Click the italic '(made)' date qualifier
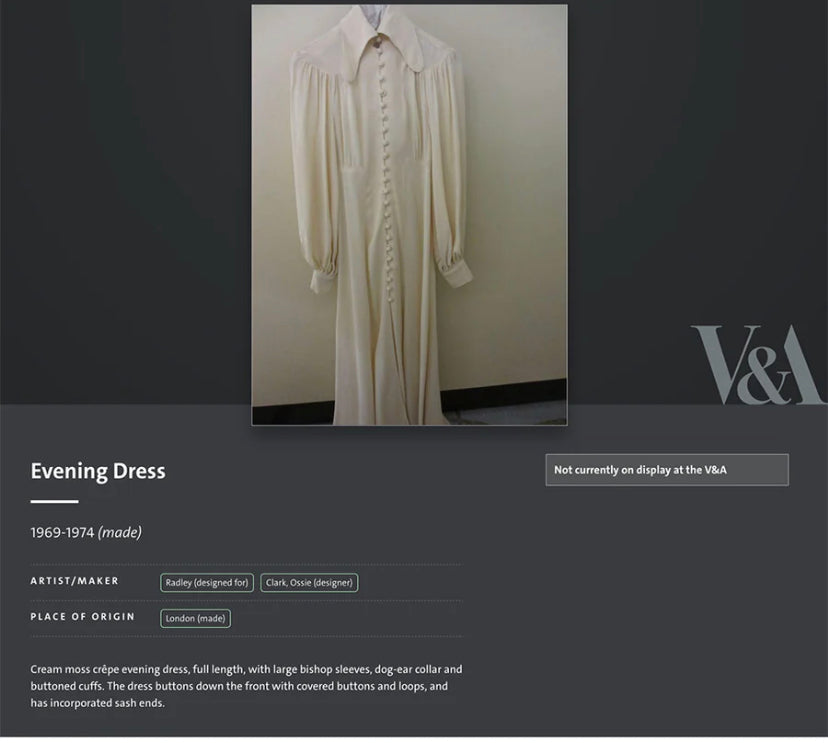Image resolution: width=828 pixels, height=743 pixels. [x=120, y=532]
